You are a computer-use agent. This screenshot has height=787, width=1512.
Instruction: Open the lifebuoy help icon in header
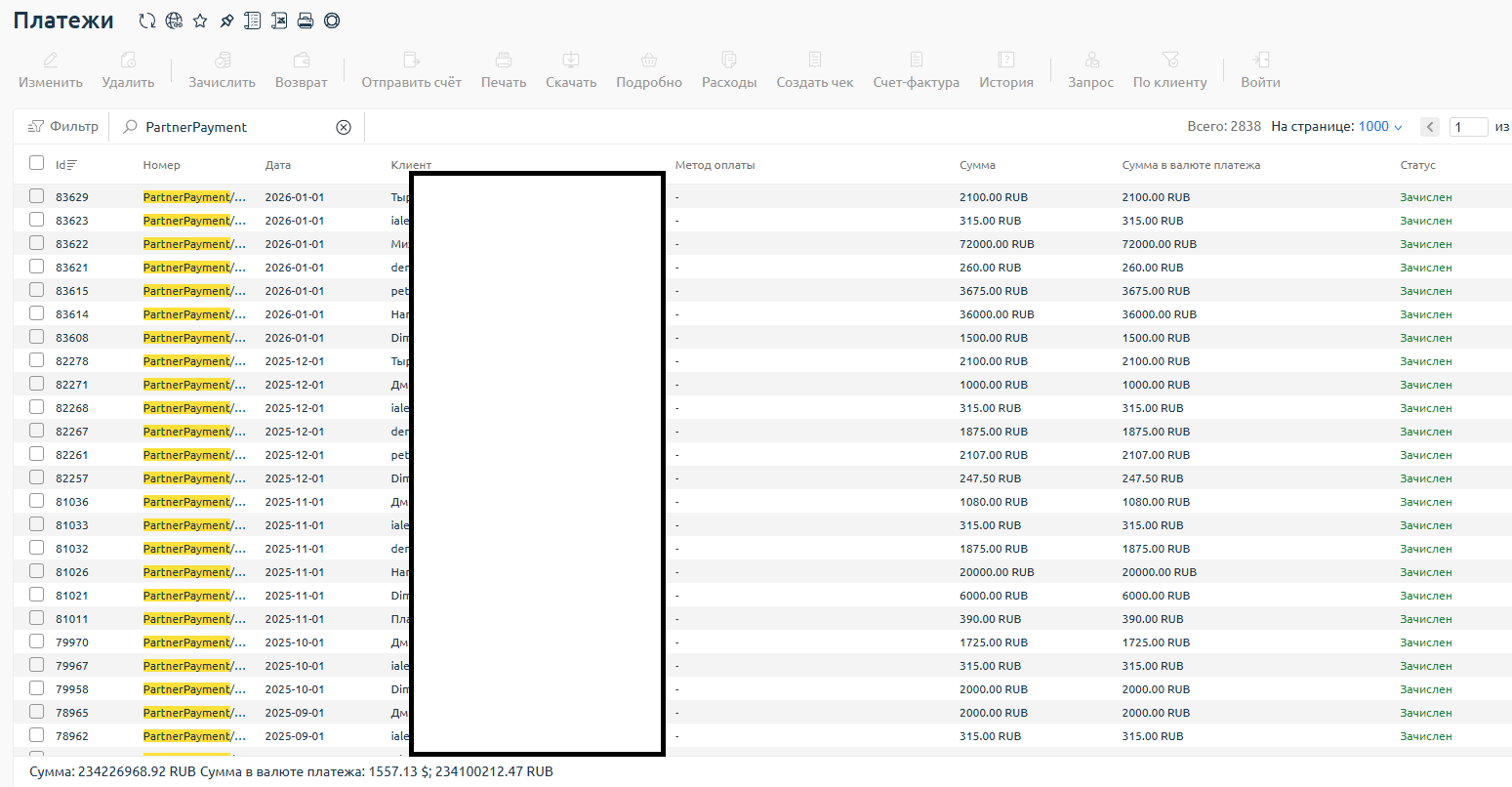click(x=332, y=21)
